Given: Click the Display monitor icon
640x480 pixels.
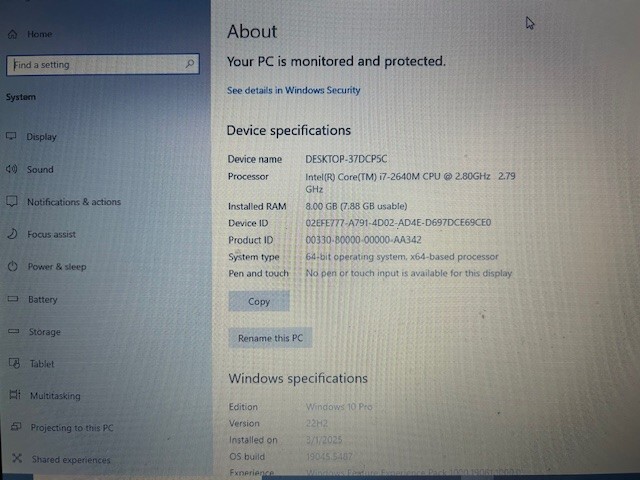Looking at the screenshot, I should 11,136.
